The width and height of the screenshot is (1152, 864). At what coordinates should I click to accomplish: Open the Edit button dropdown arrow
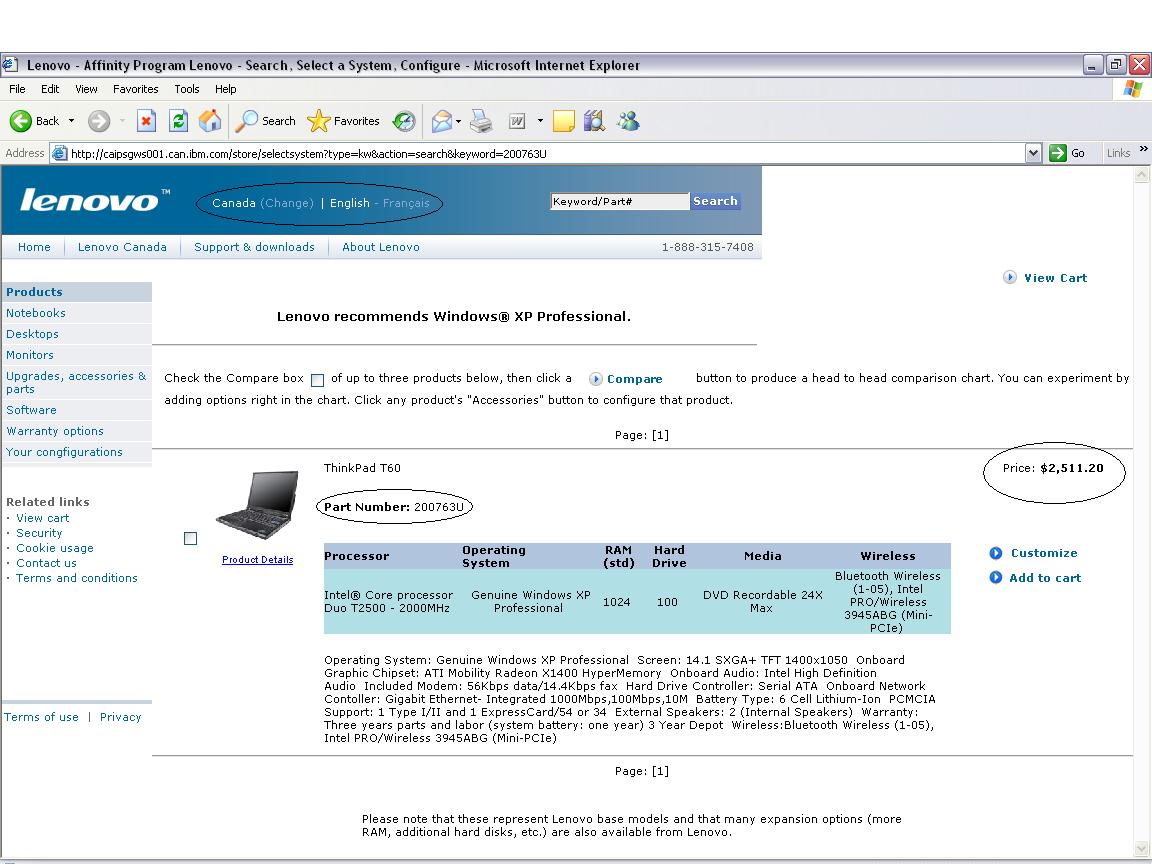point(540,120)
